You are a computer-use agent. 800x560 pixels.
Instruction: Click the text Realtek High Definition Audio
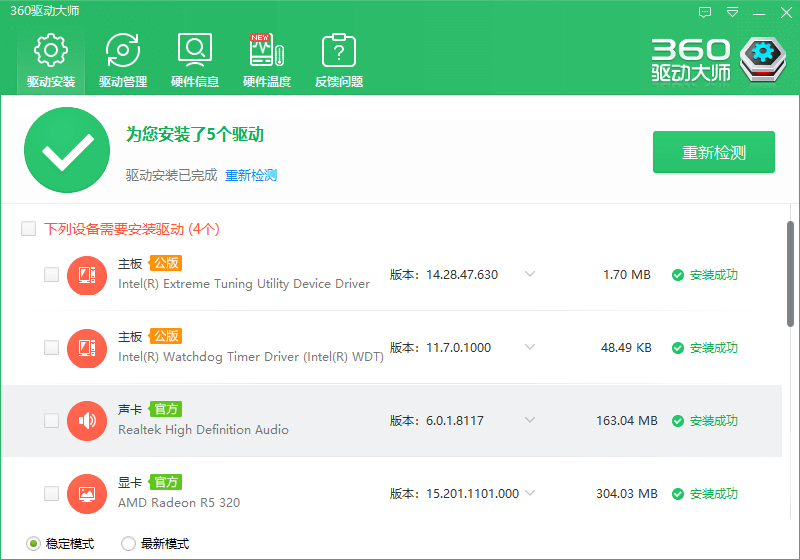(x=203, y=430)
